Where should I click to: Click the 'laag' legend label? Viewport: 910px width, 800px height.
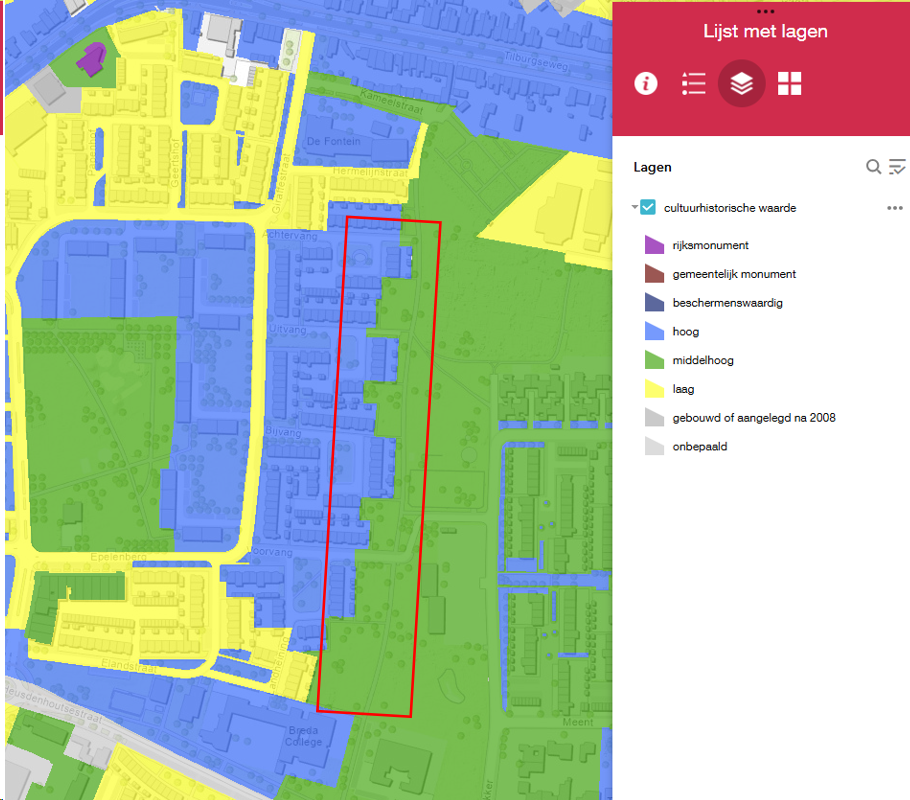(683, 389)
